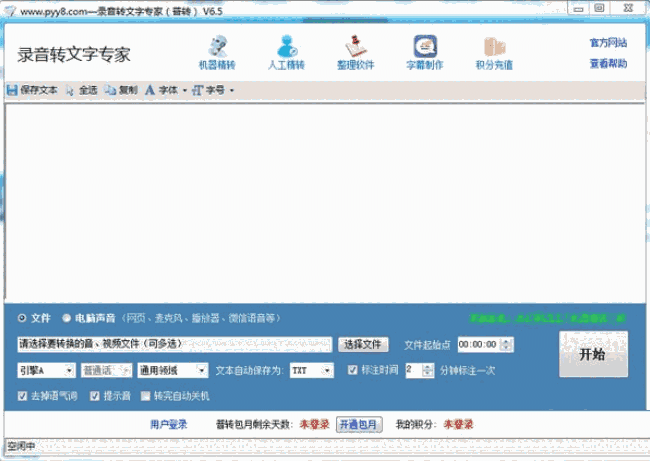Minimize the application window
The height and width of the screenshot is (461, 650).
579,8
